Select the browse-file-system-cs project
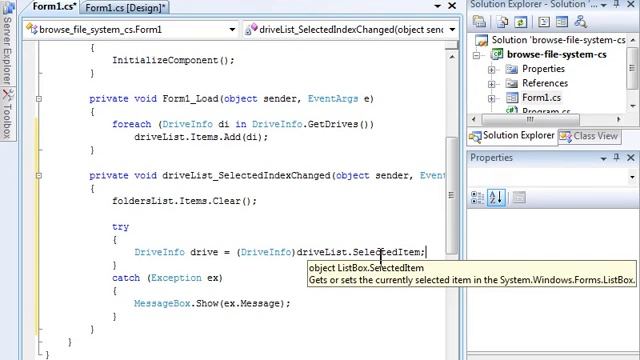Viewport: 640px width, 360px height. click(x=556, y=54)
